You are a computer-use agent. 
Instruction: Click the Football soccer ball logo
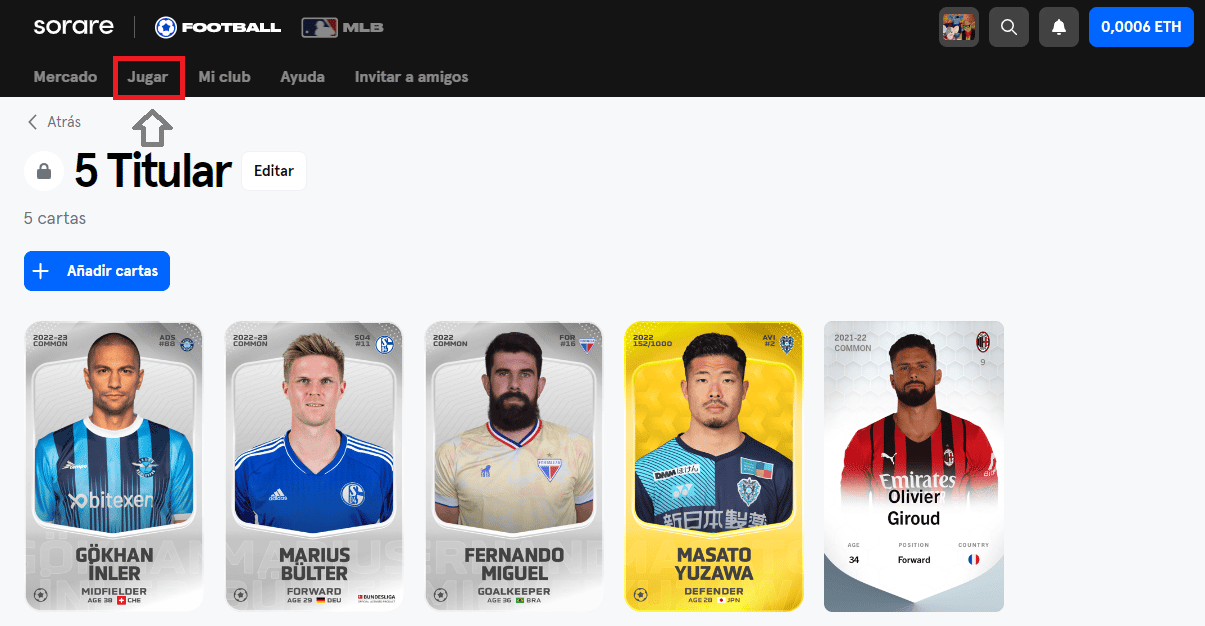(x=166, y=27)
